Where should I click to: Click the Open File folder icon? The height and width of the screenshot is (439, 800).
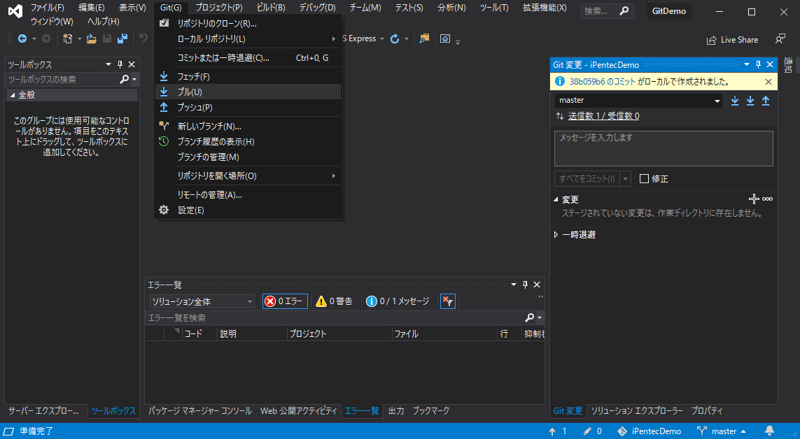(x=91, y=39)
